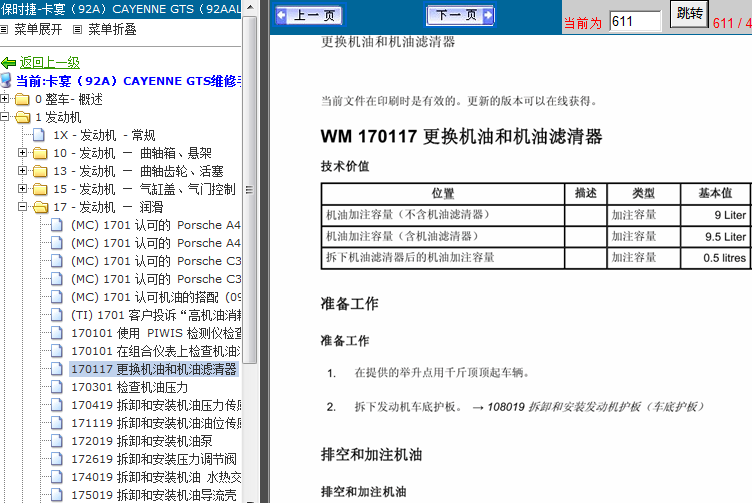Click page icon of 170101 使用 PIWIS 检测仪
The height and width of the screenshot is (503, 752).
point(57,333)
